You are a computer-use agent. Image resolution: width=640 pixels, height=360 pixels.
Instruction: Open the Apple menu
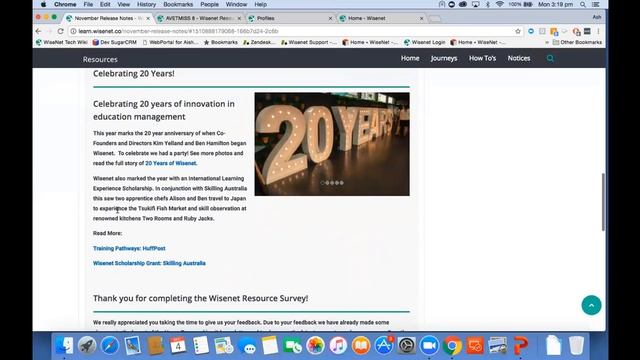[43, 4]
